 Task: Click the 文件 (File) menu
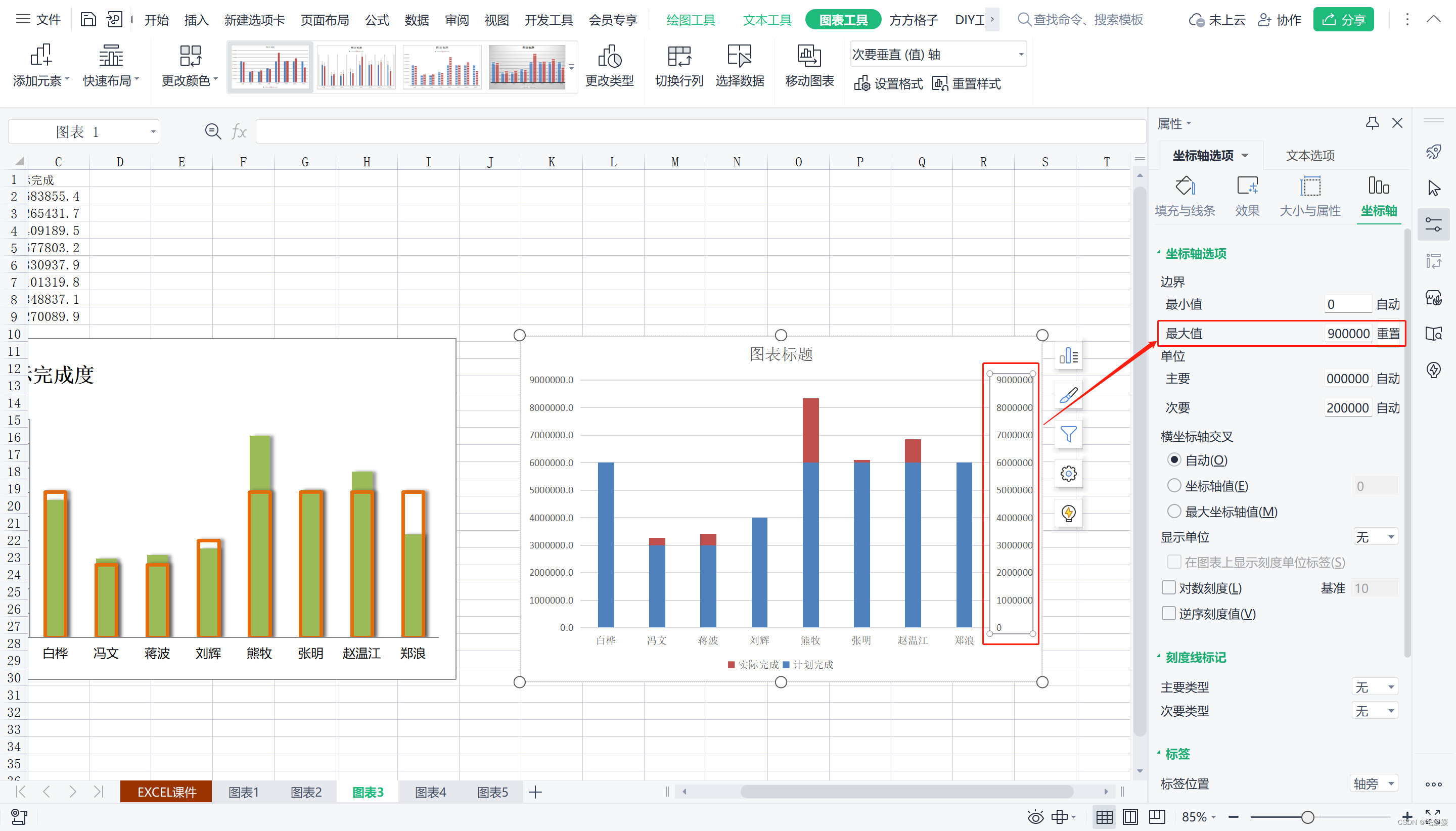coord(38,20)
